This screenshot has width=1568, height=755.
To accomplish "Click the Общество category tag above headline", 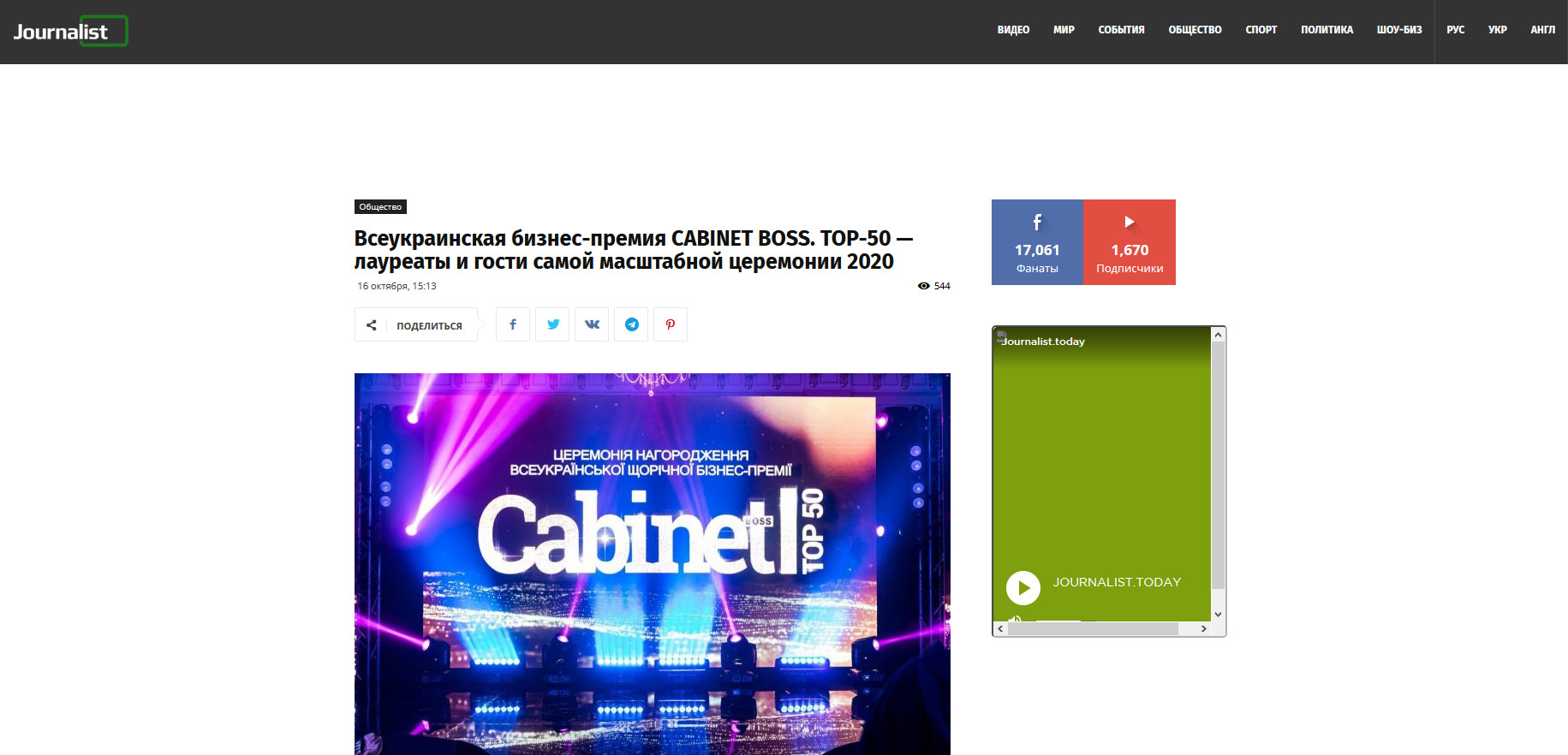I will [x=380, y=207].
